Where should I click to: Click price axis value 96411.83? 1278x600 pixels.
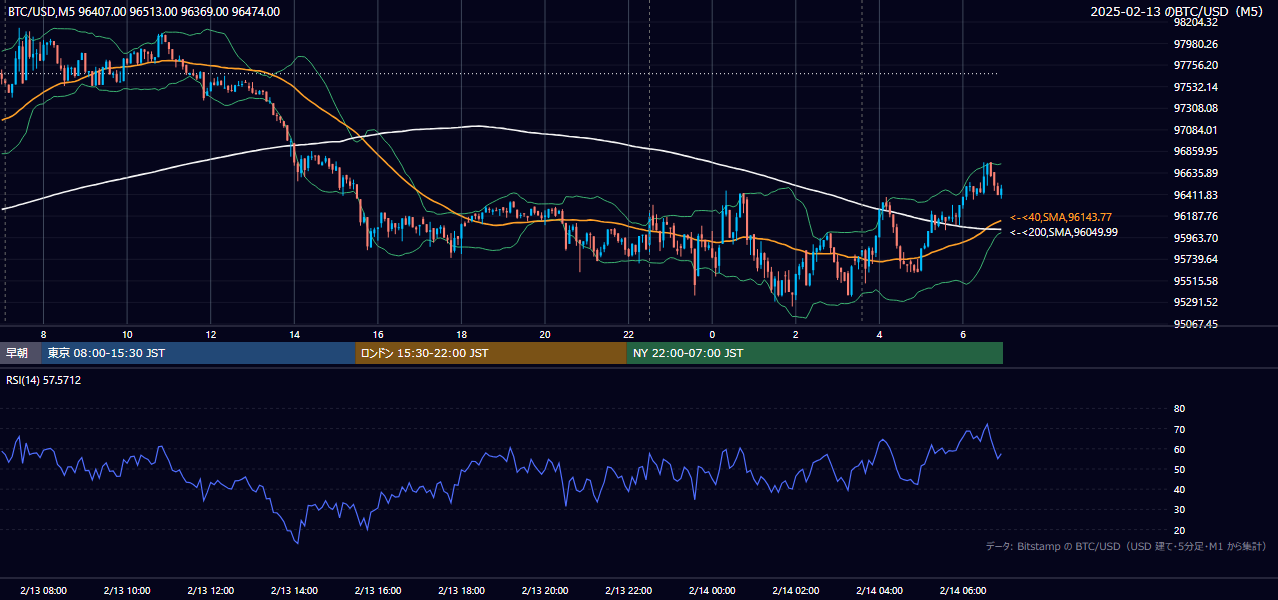[x=1196, y=195]
